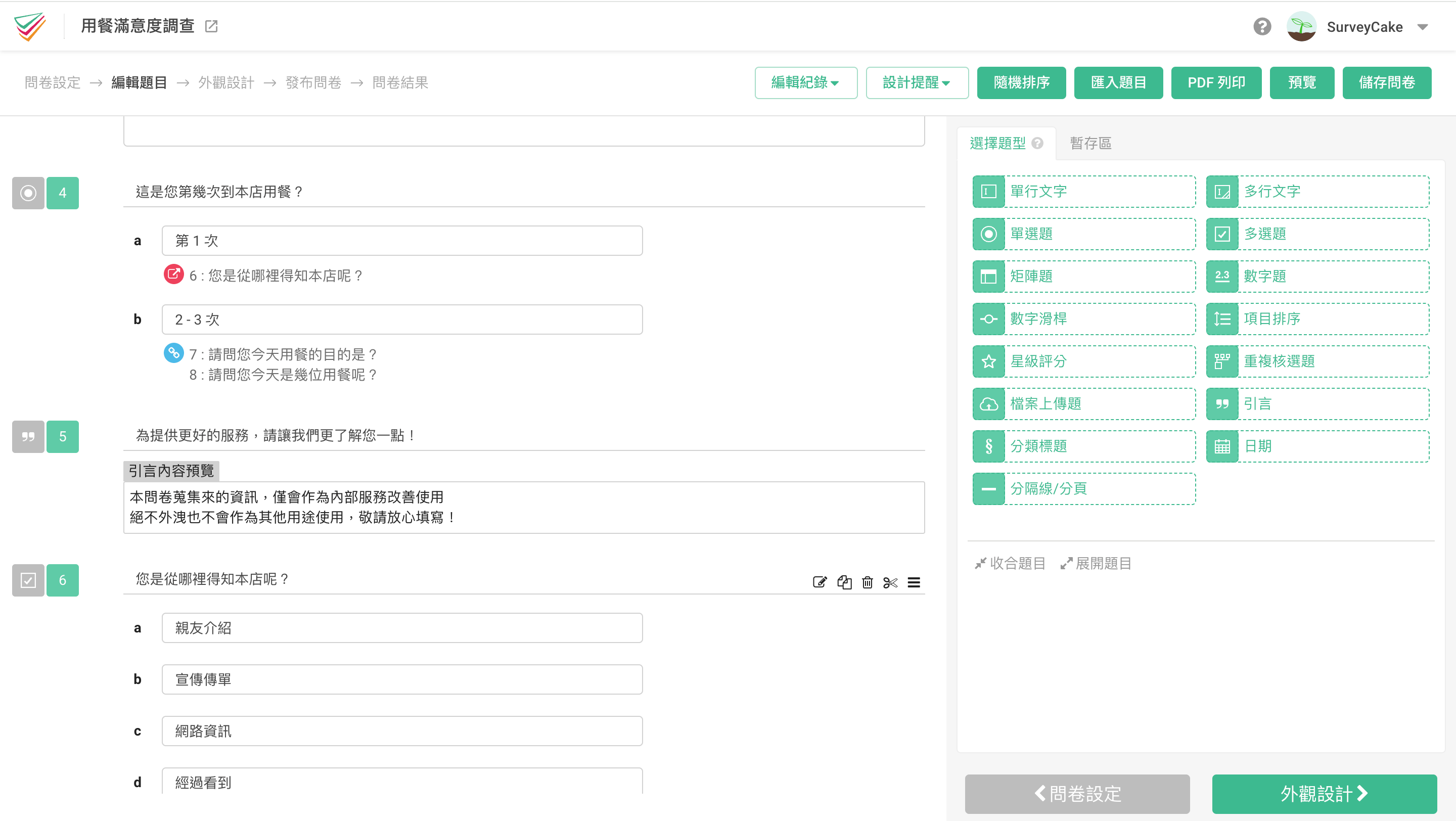Screen dimensions: 1456x821
Task: Select the 多行文字 question type
Action: click(1317, 192)
